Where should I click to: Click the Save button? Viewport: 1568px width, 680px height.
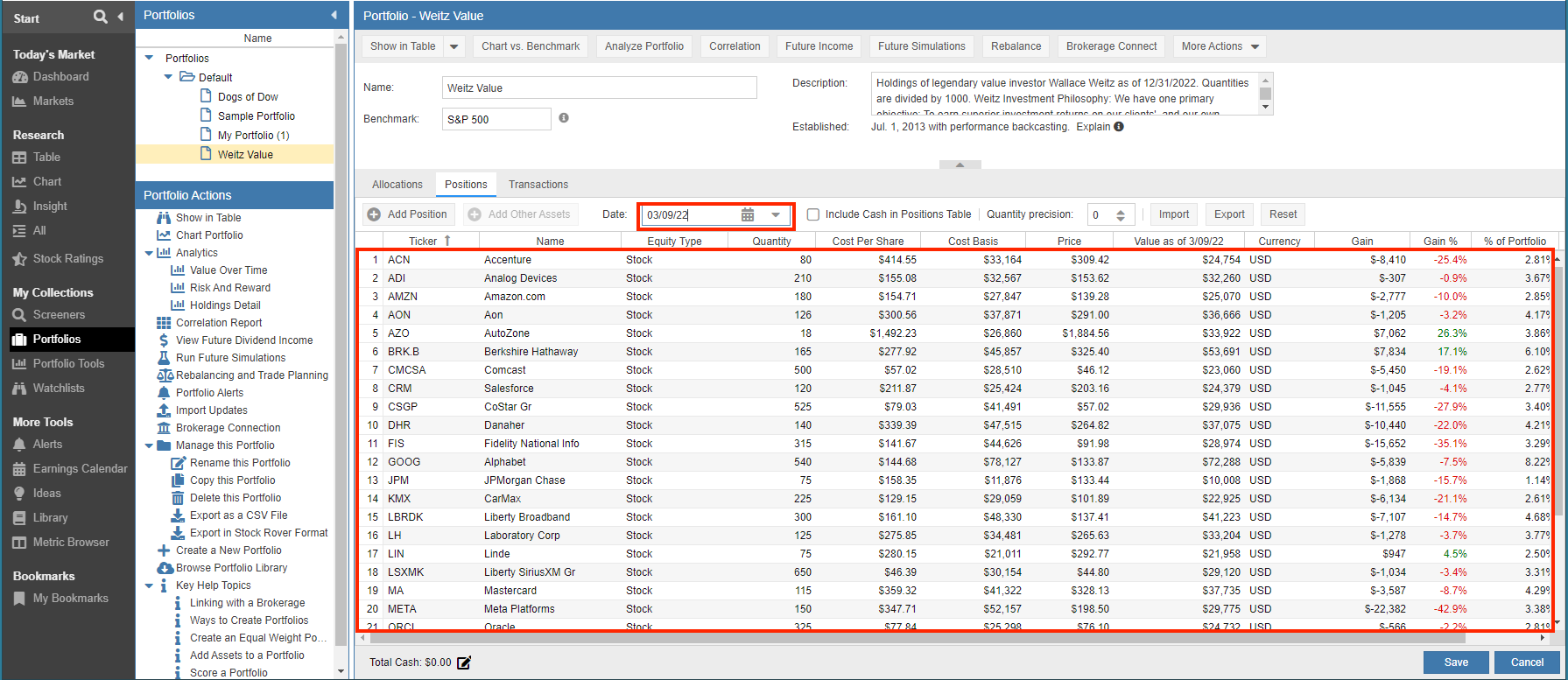click(1456, 662)
